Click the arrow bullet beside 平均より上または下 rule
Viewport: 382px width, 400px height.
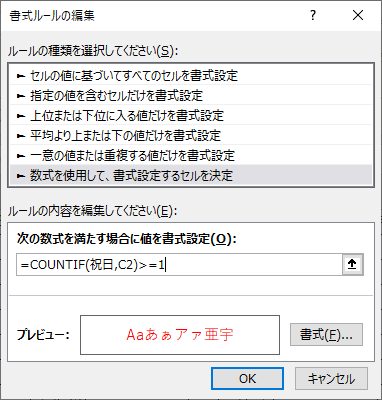coord(21,136)
